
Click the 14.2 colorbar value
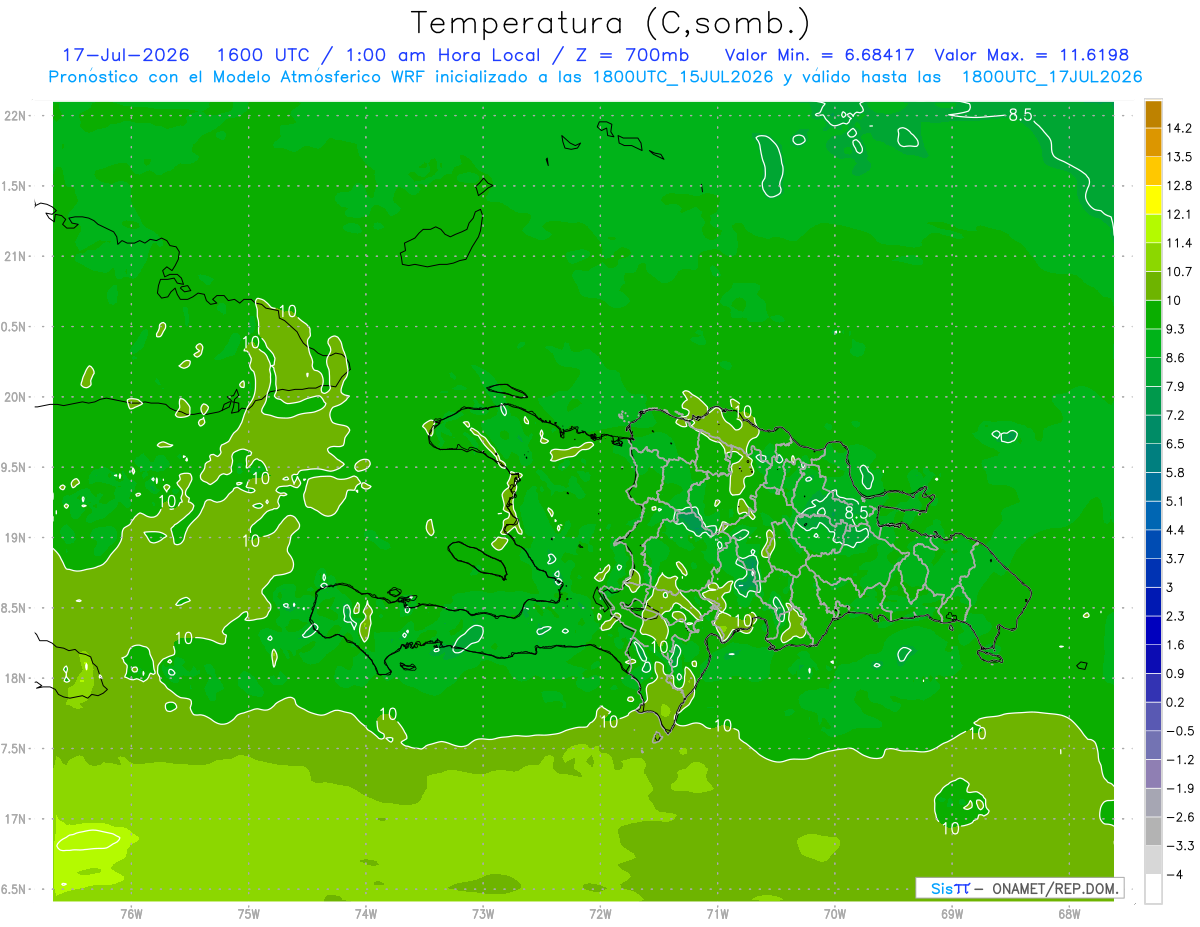coord(1180,128)
